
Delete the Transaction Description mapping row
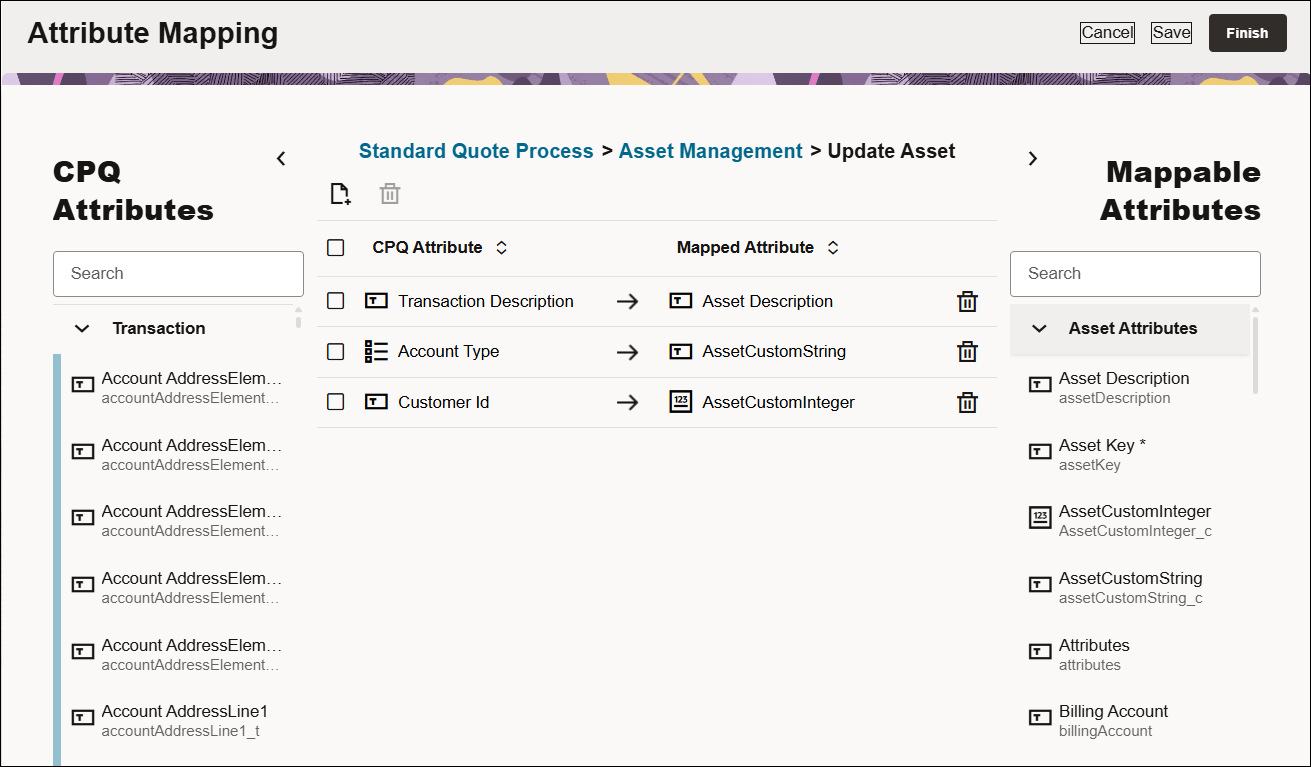tap(967, 300)
